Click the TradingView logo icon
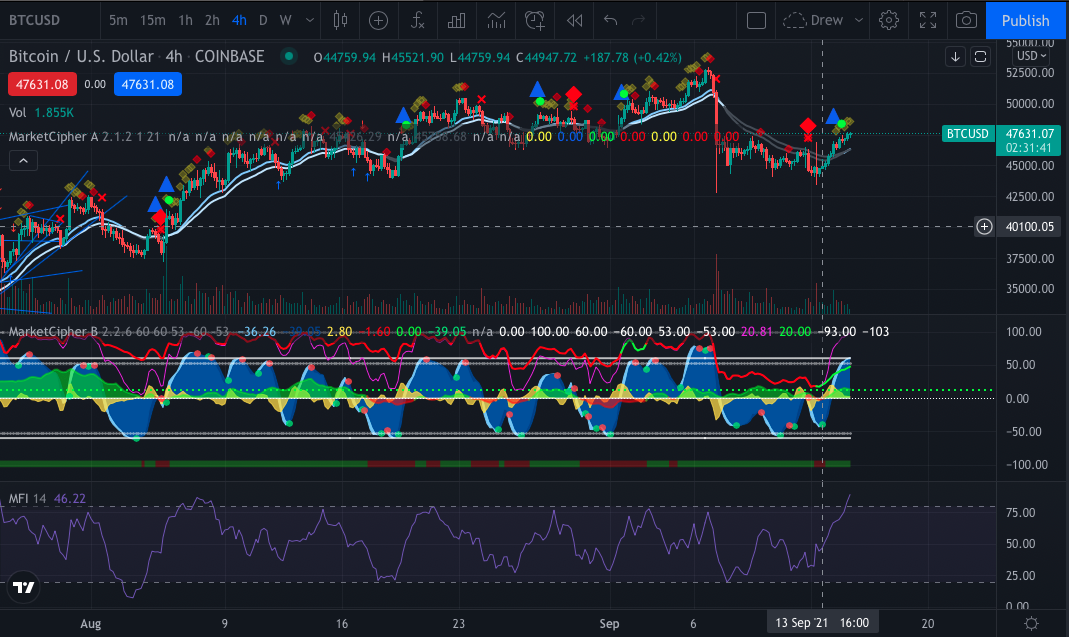Screen dimensions: 1069x637 pos(24,587)
